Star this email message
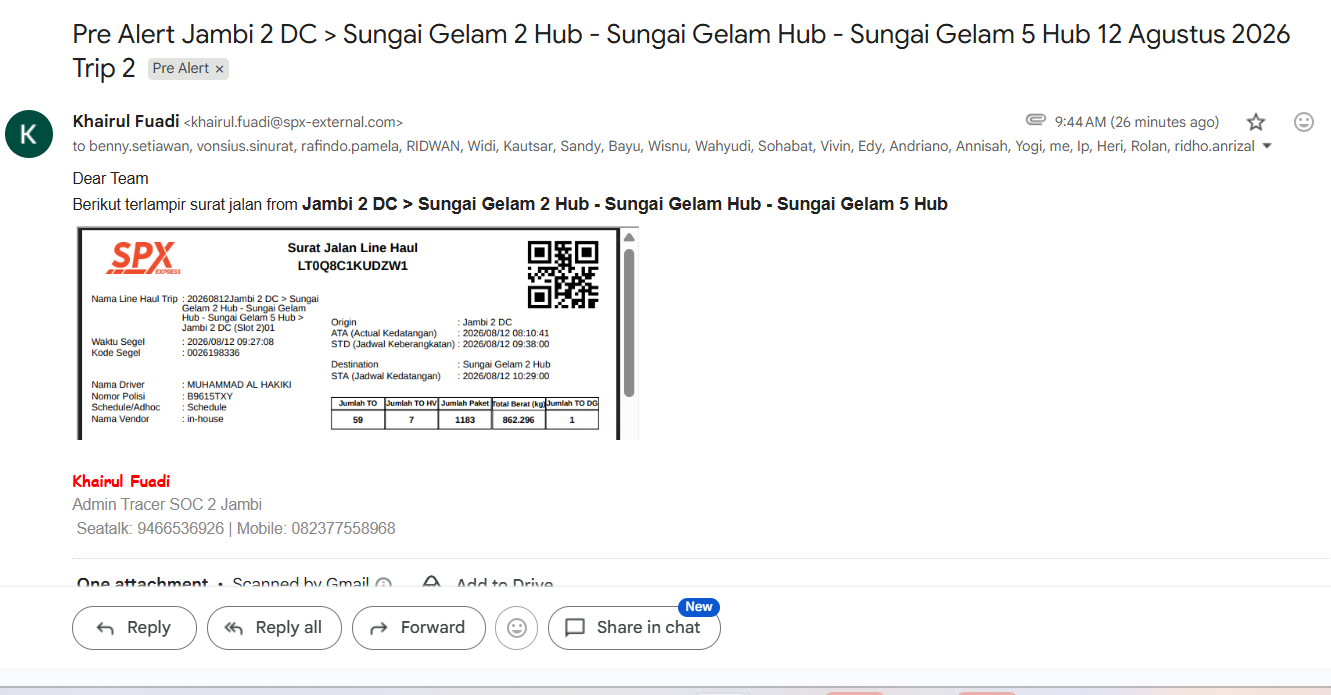This screenshot has height=695, width=1331. (1256, 122)
